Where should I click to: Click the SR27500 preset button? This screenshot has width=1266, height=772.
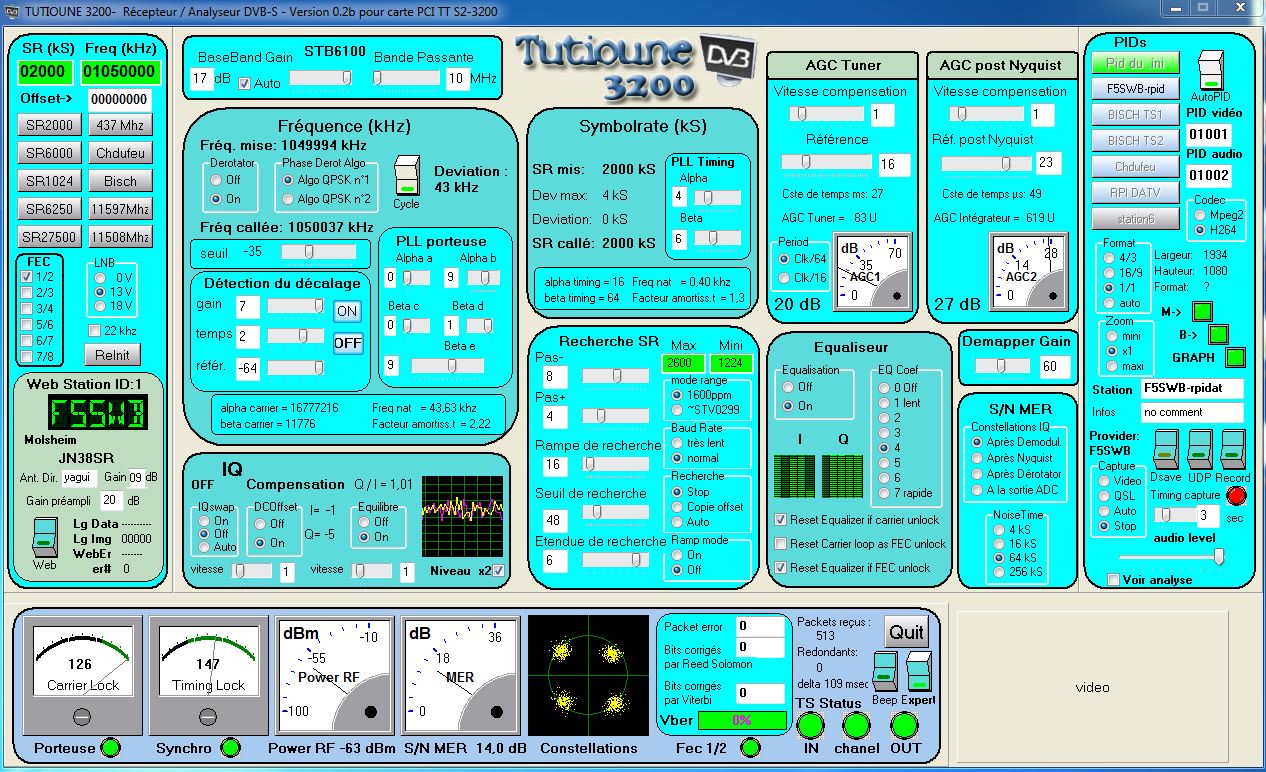click(x=49, y=237)
